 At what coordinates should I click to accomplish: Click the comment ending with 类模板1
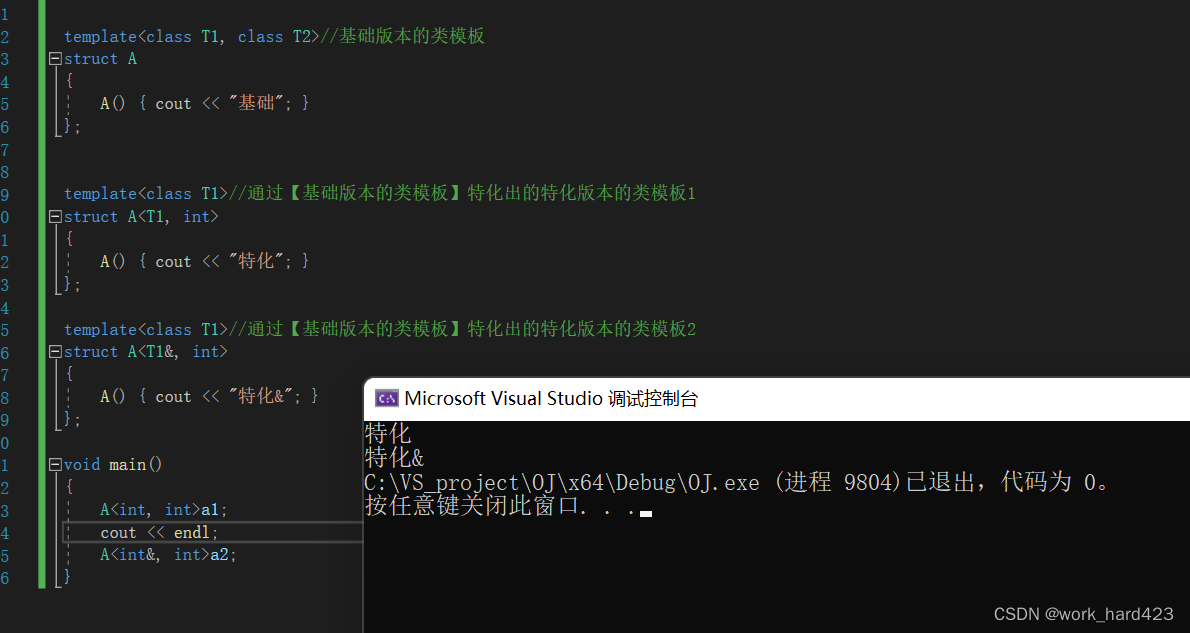click(x=462, y=194)
